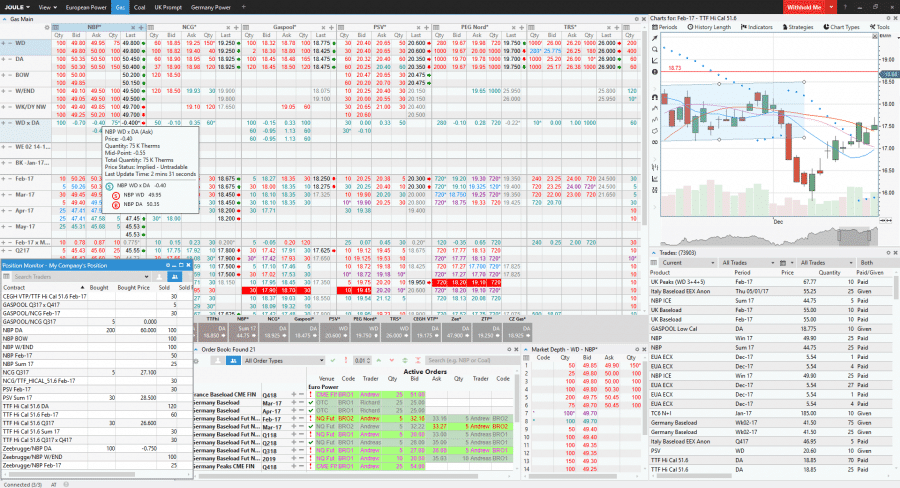Collapse the Market Depth WD NBP panel

pos(526,349)
